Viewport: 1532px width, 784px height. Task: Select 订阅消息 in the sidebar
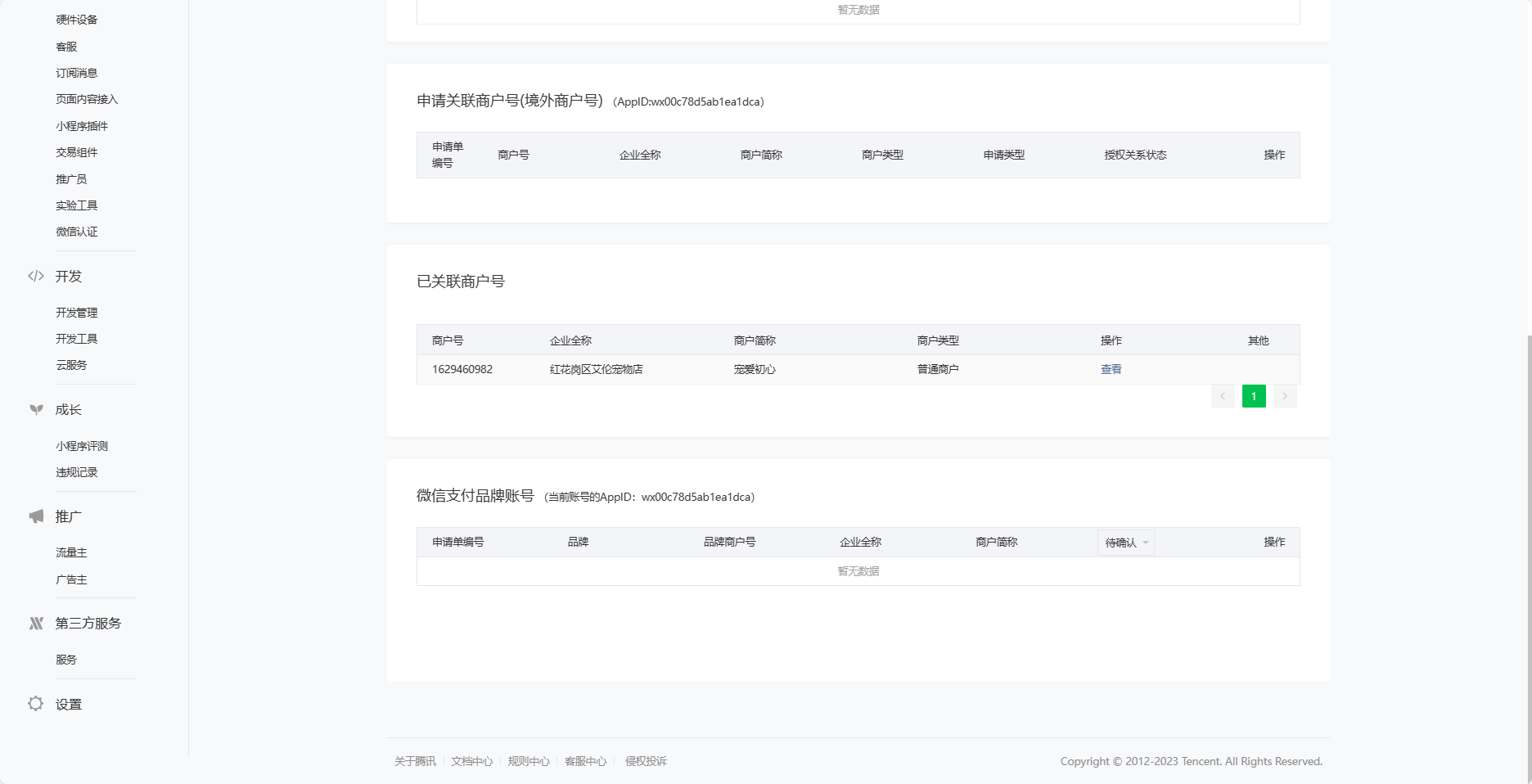click(77, 73)
